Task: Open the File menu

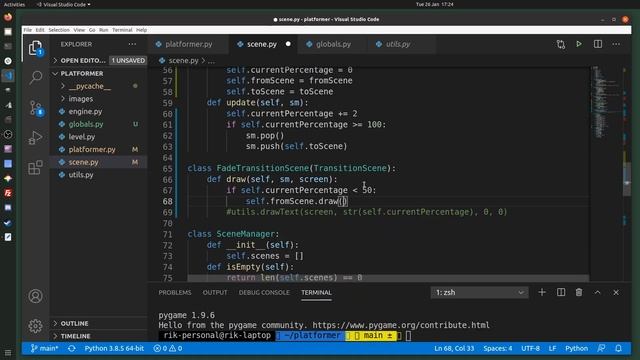Action: point(27,30)
